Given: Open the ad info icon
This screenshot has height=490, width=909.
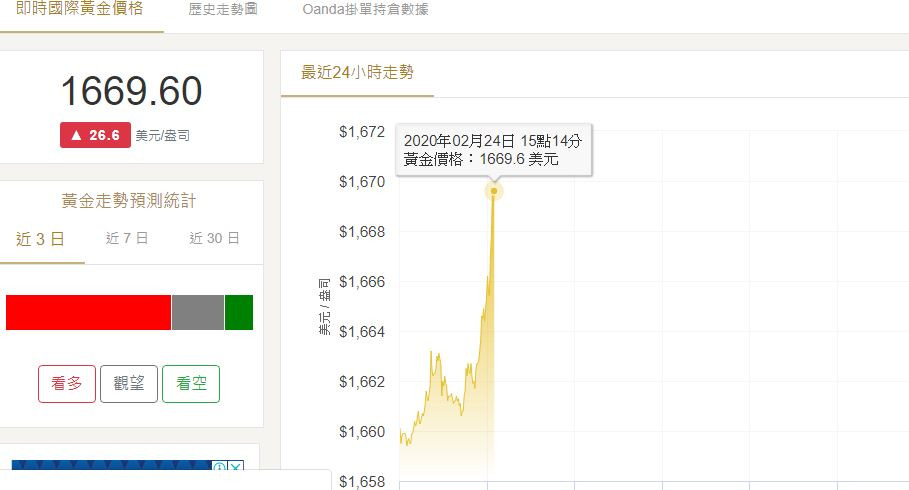Looking at the screenshot, I should pos(220,466).
